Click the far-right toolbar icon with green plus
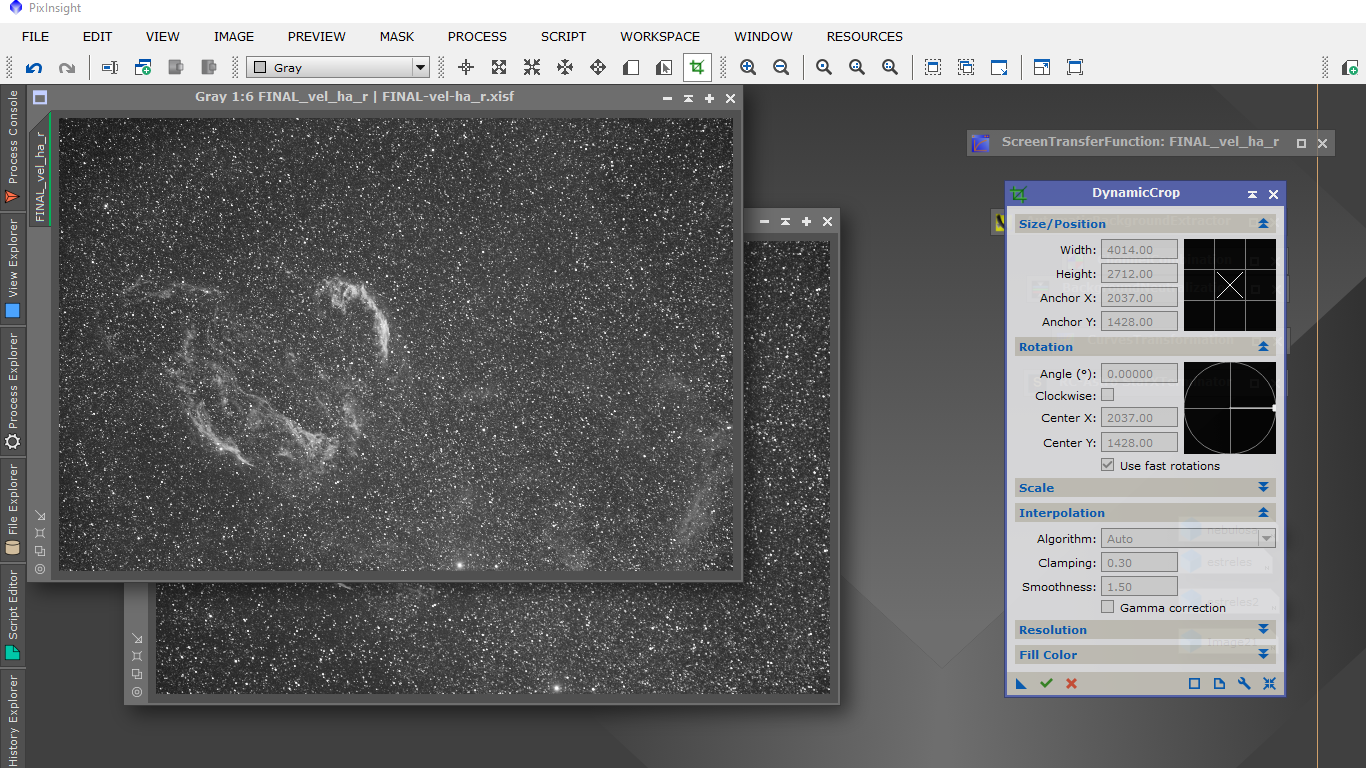 pyautogui.click(x=1349, y=68)
